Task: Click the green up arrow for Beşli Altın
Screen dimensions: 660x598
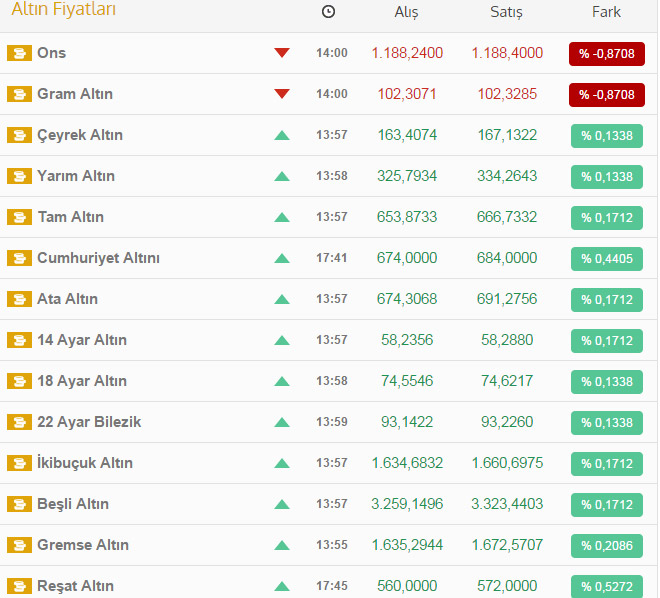Action: [282, 505]
